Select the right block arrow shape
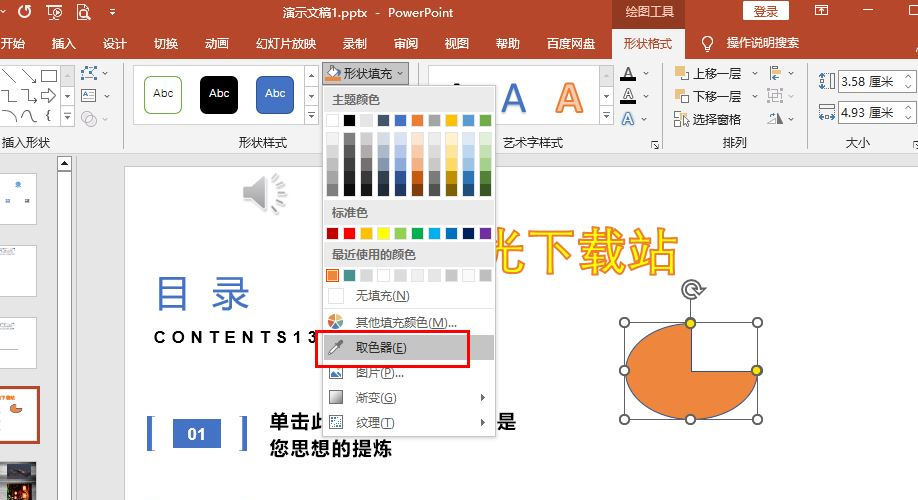 pyautogui.click(x=49, y=95)
